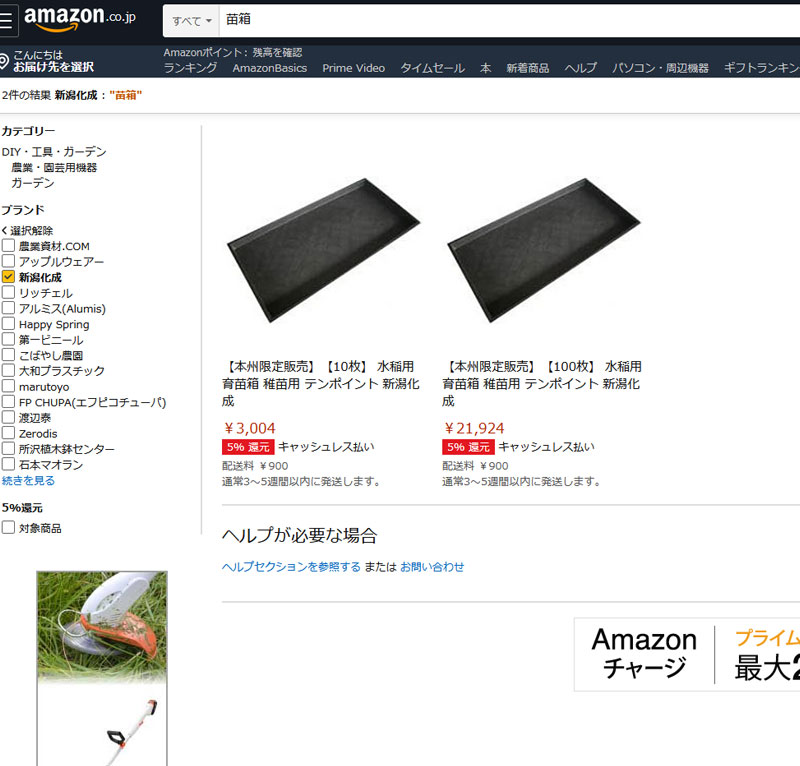The height and width of the screenshot is (766, 800).
Task: Click the 5% 還元 badge under ¥21,924
Action: tap(468, 447)
